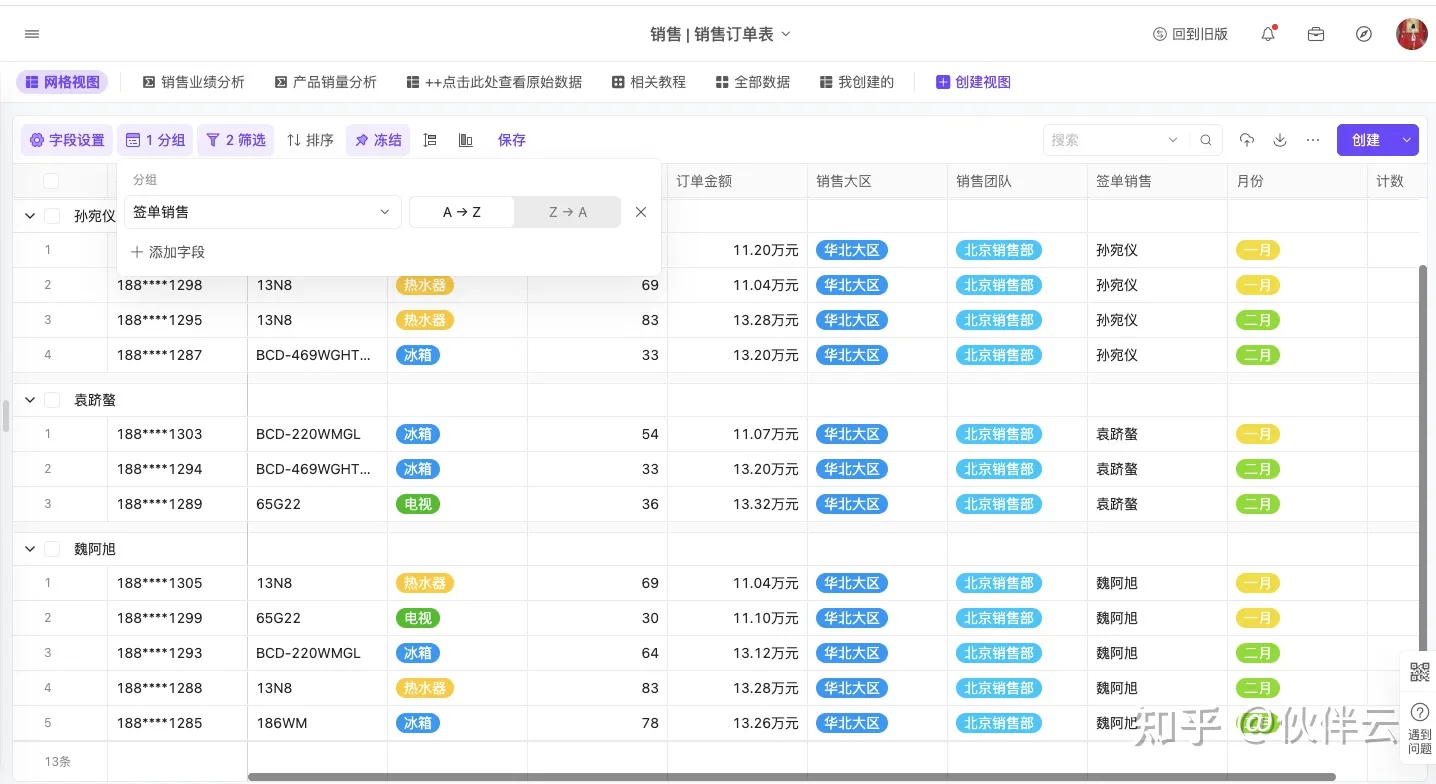Click the download icon in toolbar
1436x784 pixels.
click(1280, 140)
